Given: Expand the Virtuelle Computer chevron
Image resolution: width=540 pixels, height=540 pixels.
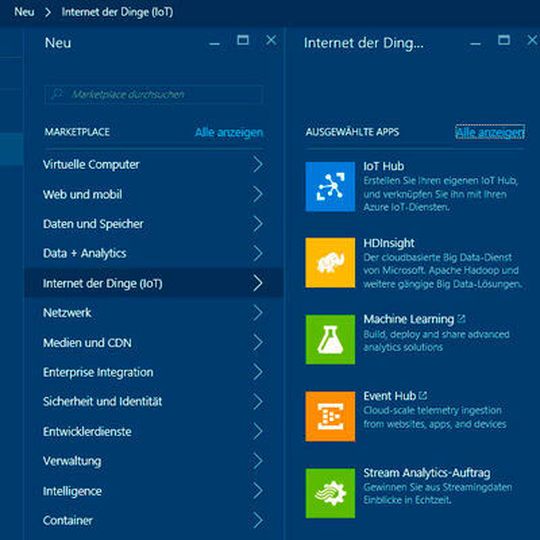Looking at the screenshot, I should coord(258,164).
